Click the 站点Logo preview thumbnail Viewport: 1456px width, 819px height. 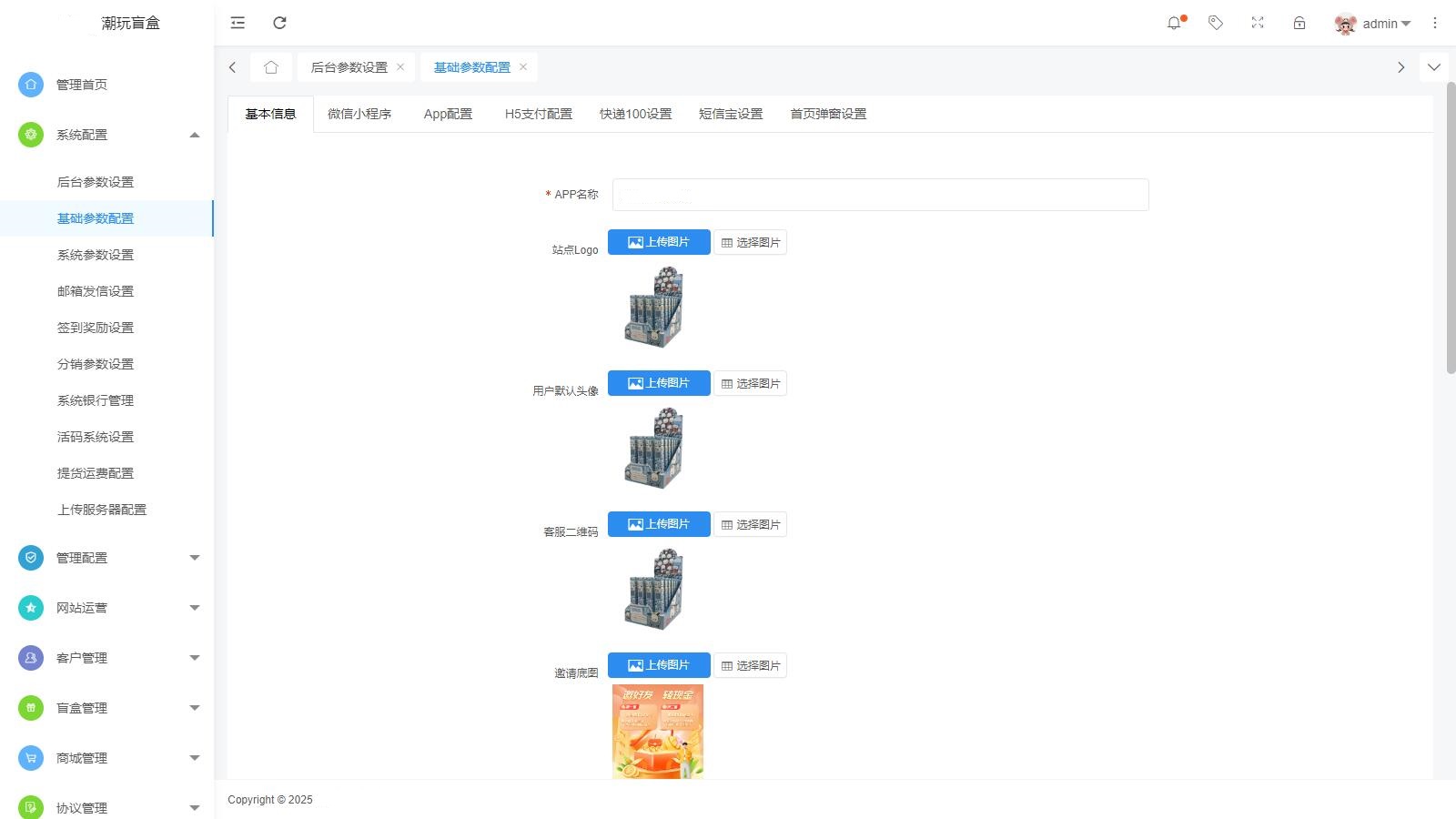[x=654, y=308]
